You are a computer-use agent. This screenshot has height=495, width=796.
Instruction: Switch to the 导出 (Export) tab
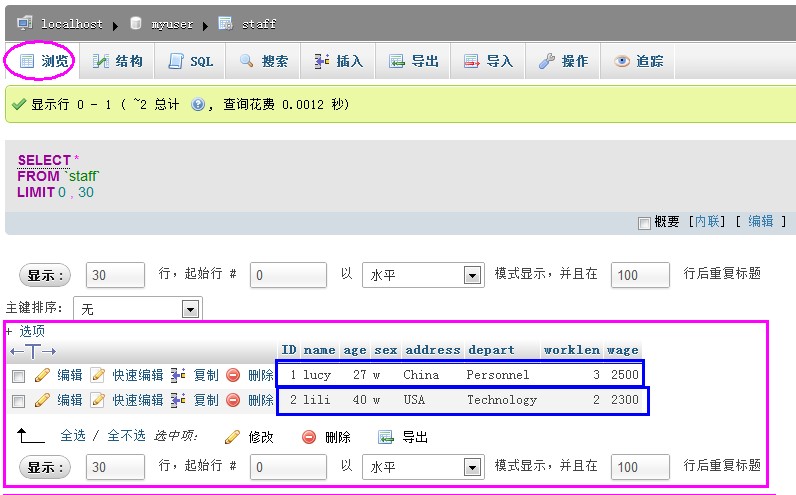click(x=413, y=61)
